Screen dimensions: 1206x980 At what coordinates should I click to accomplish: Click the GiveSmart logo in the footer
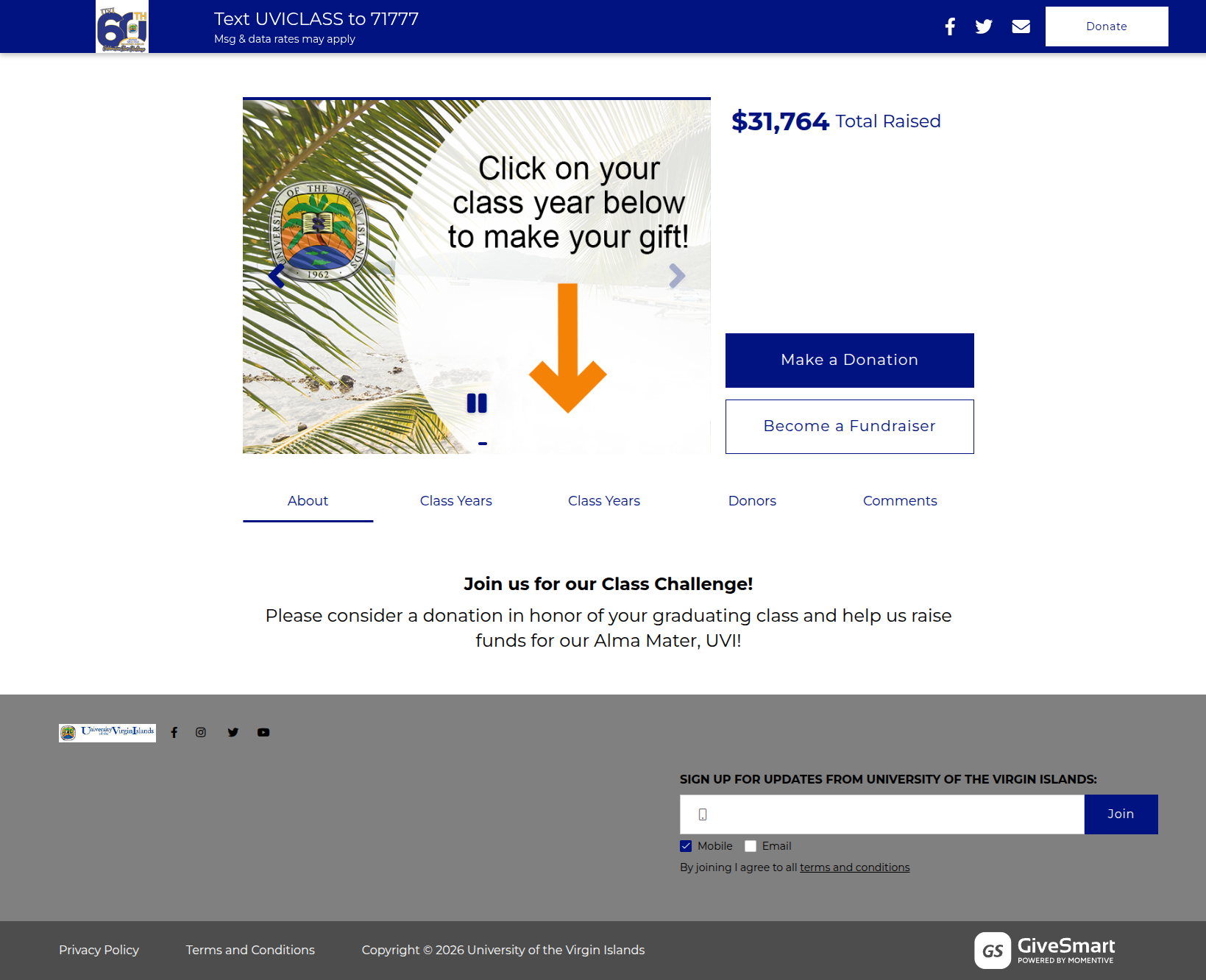point(1045,950)
